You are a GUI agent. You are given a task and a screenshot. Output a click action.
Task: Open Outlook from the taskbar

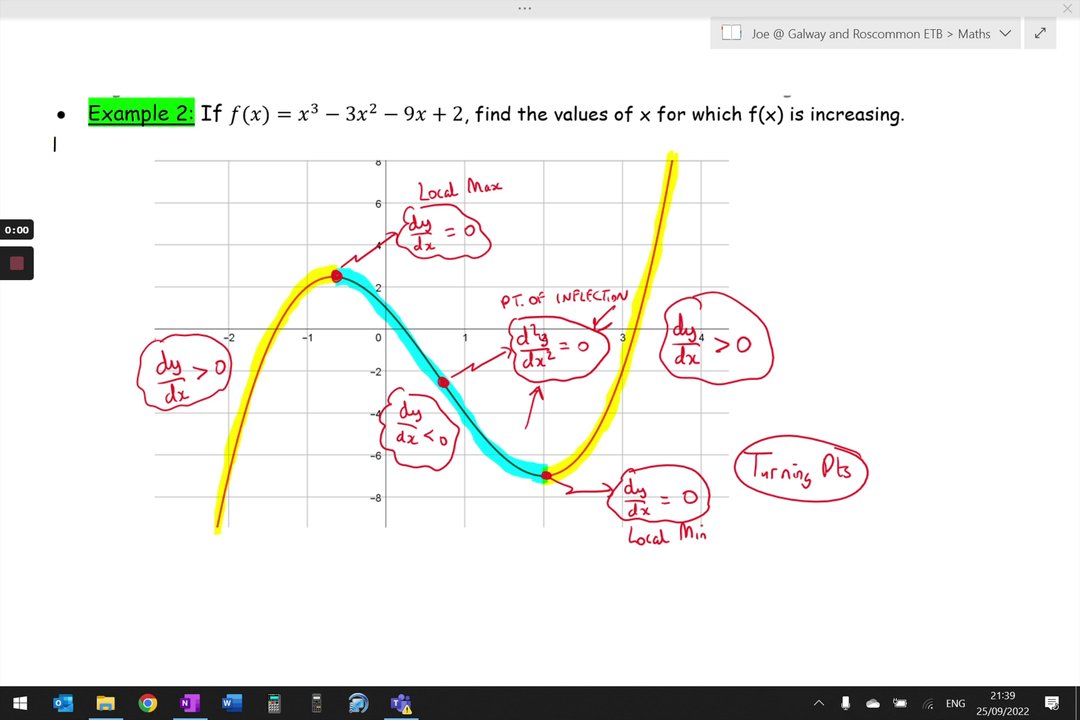[x=63, y=703]
